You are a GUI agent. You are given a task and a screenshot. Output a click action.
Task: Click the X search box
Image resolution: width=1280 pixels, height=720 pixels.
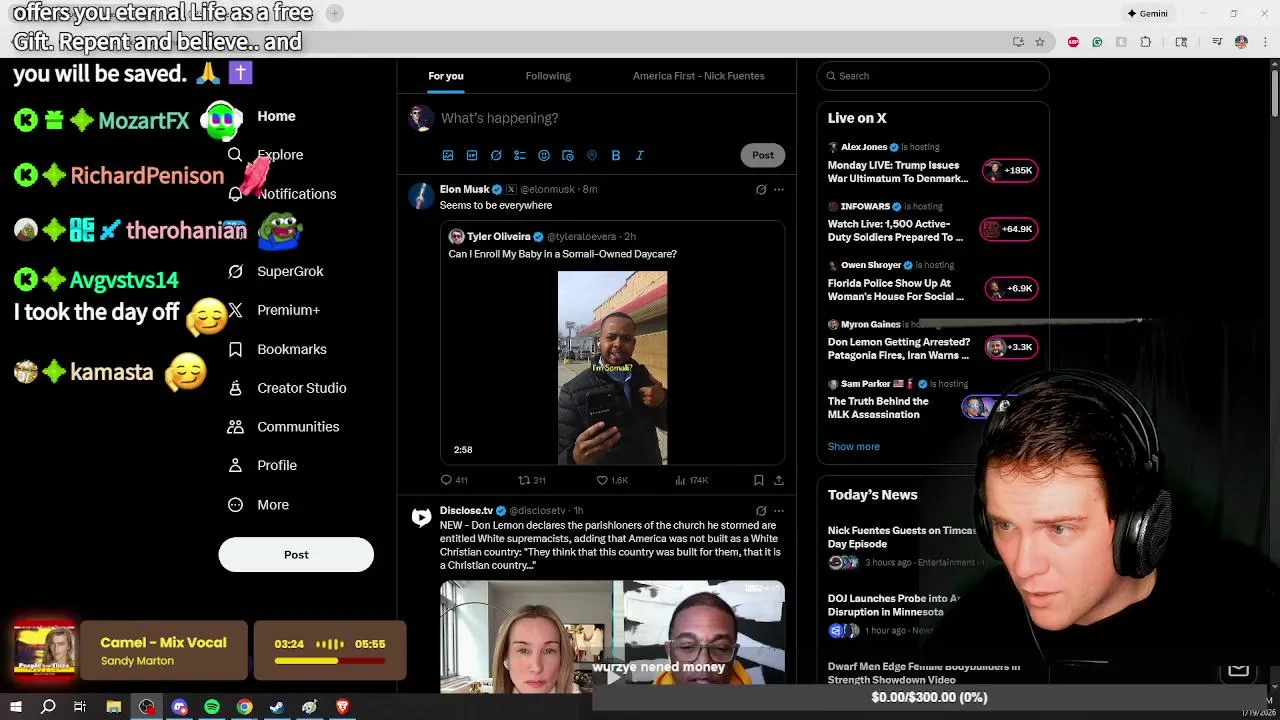[933, 76]
